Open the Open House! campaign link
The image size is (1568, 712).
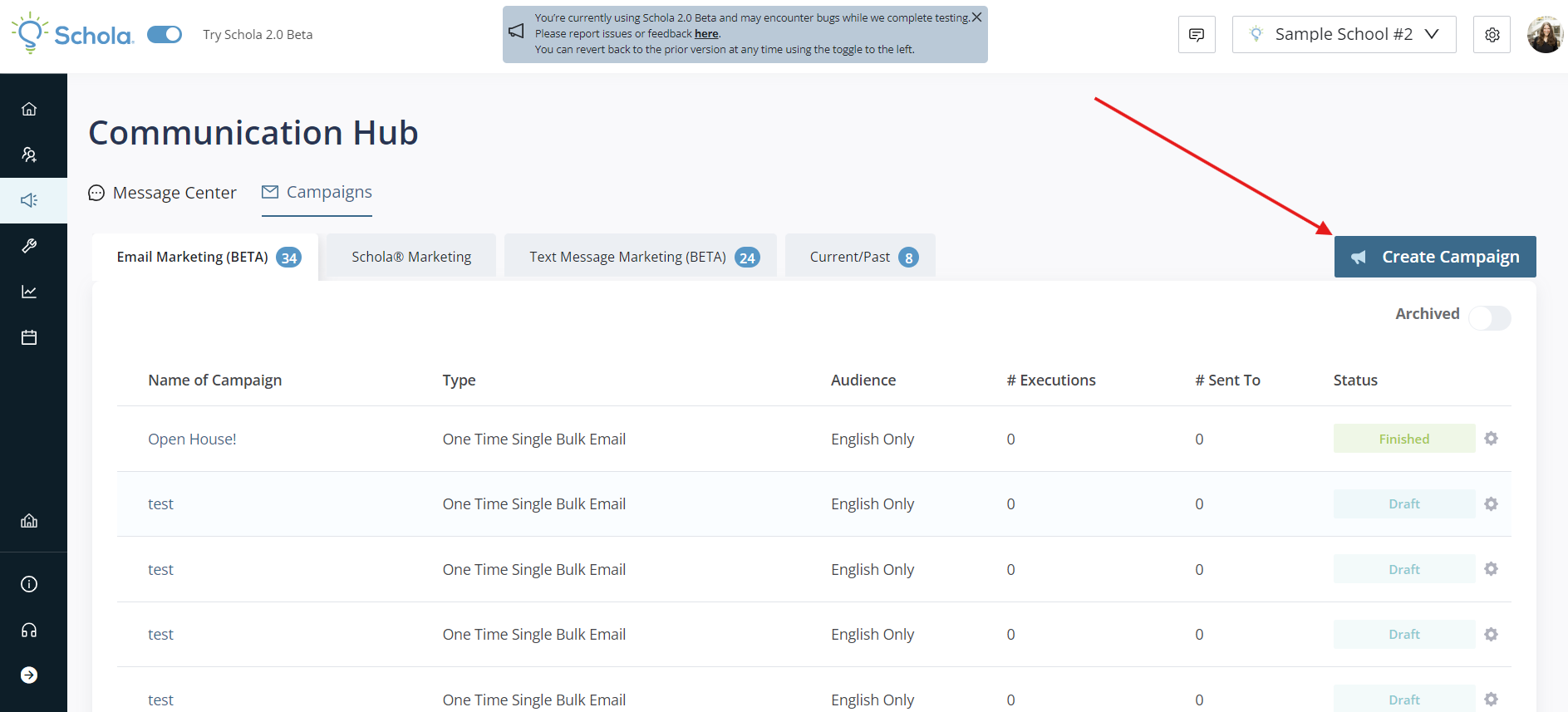(x=192, y=439)
